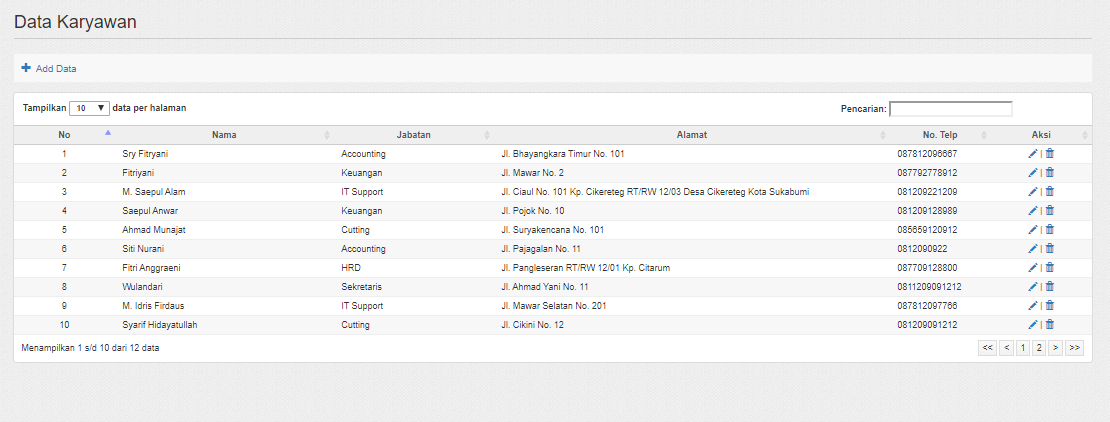This screenshot has height=422, width=1110.
Task: Delete Wulandari's record via trash icon
Action: click(x=1050, y=286)
